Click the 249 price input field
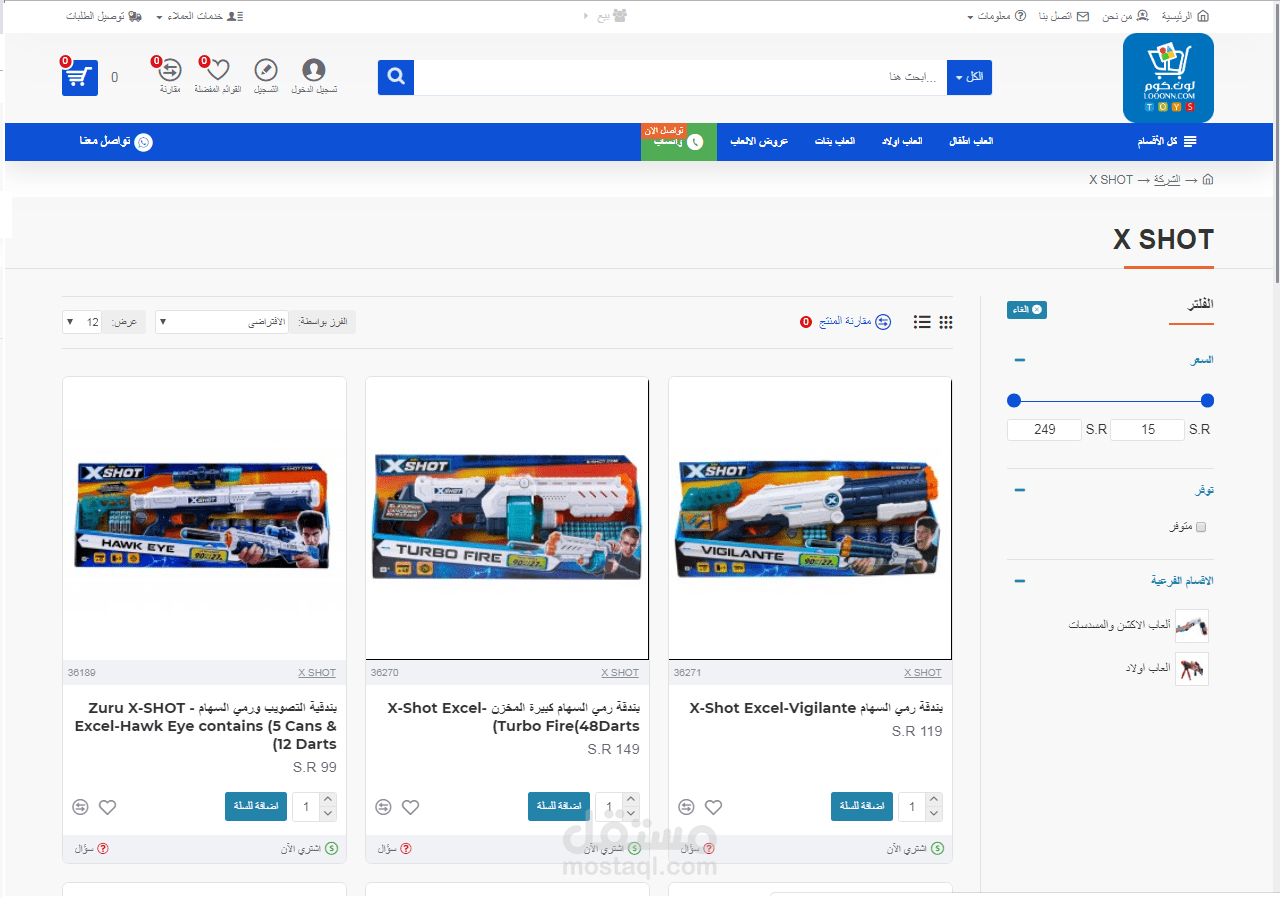Screen dimensions: 1280x898 pyautogui.click(x=1045, y=430)
